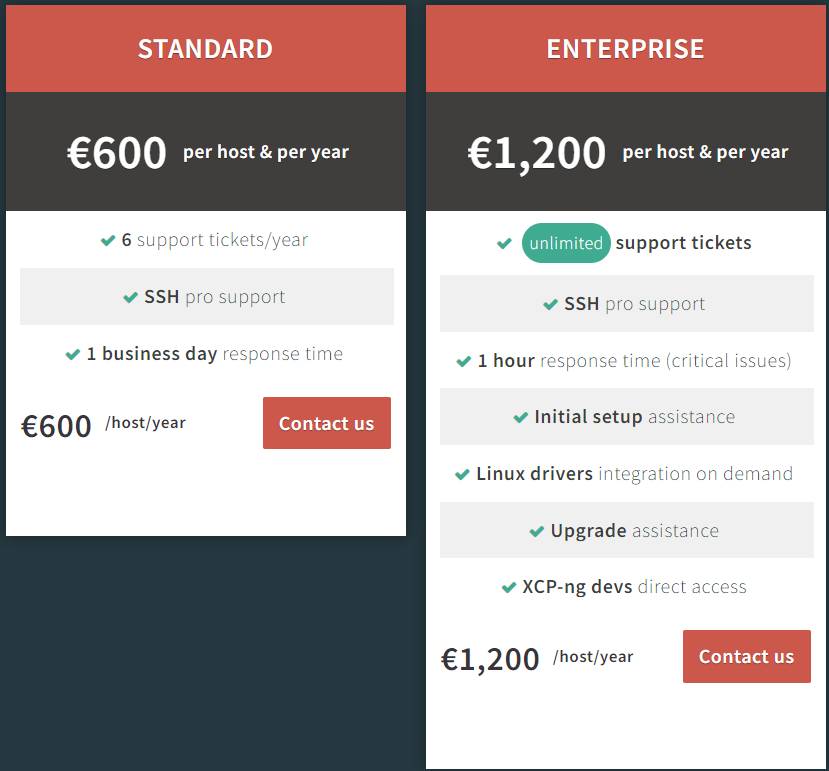829x771 pixels.
Task: Click checkmark beside 6 support tickets/year
Action: (108, 241)
